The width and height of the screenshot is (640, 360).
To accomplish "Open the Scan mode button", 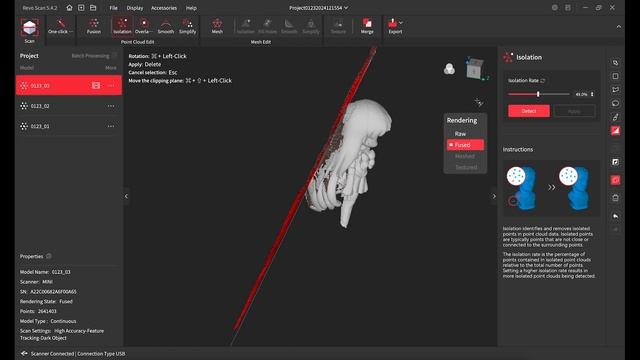I will [x=29, y=30].
